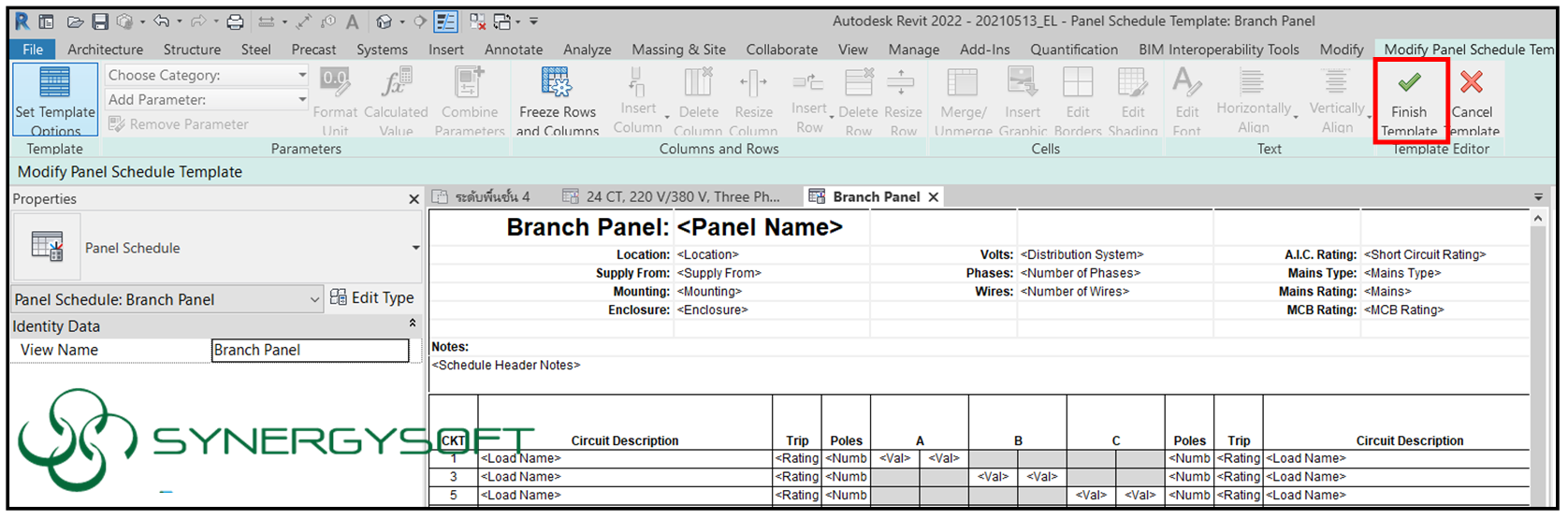Screen dimensions: 1568x519
Task: Close the Properties palette
Action: 414,199
